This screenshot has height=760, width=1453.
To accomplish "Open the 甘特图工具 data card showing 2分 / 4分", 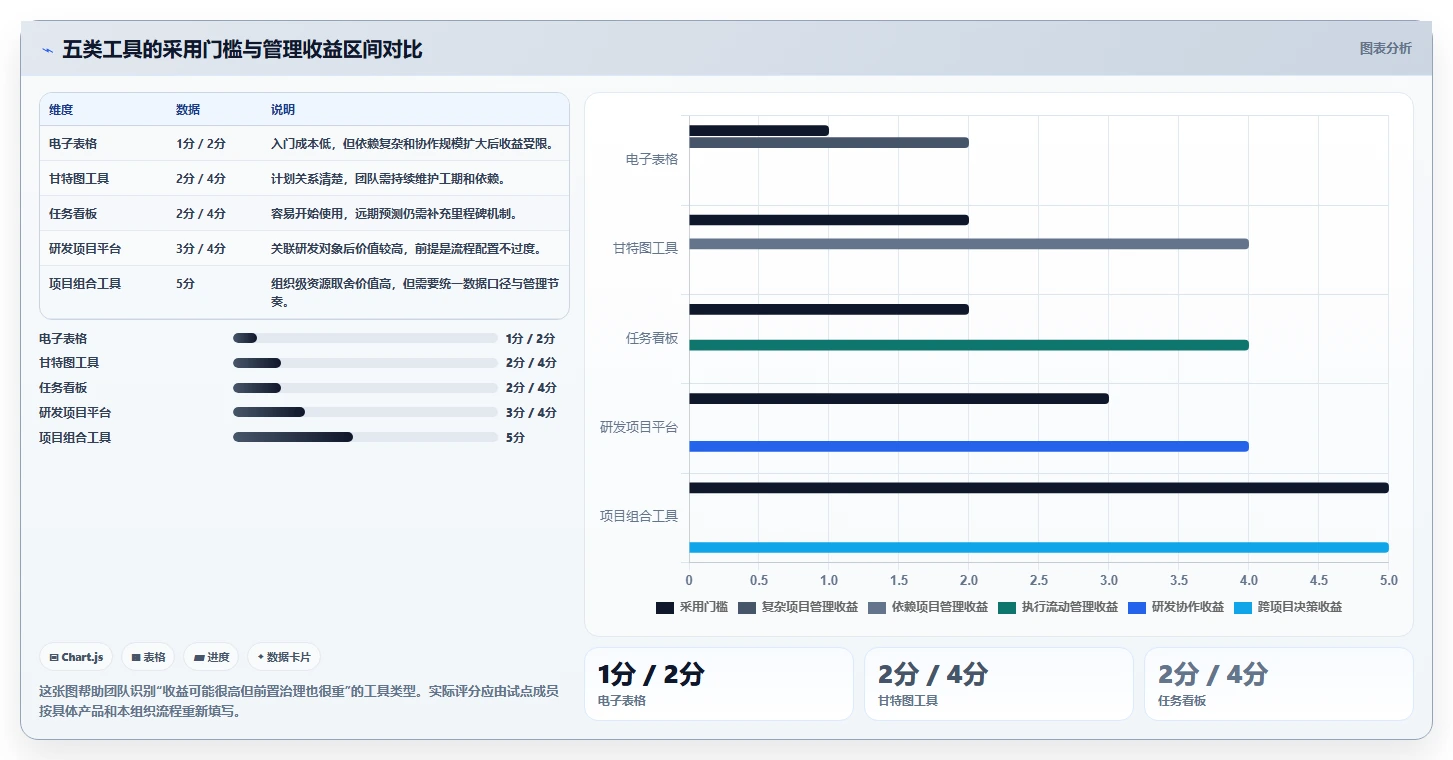I will click(999, 684).
